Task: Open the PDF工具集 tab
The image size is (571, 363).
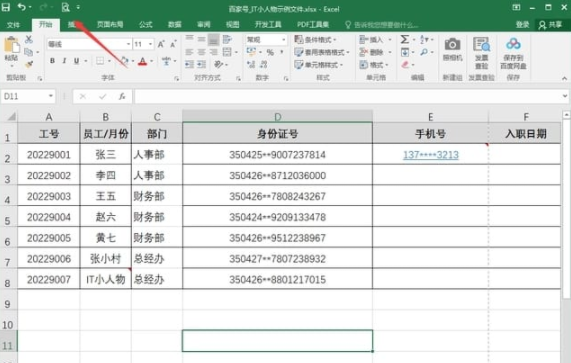Action: pyautogui.click(x=313, y=24)
